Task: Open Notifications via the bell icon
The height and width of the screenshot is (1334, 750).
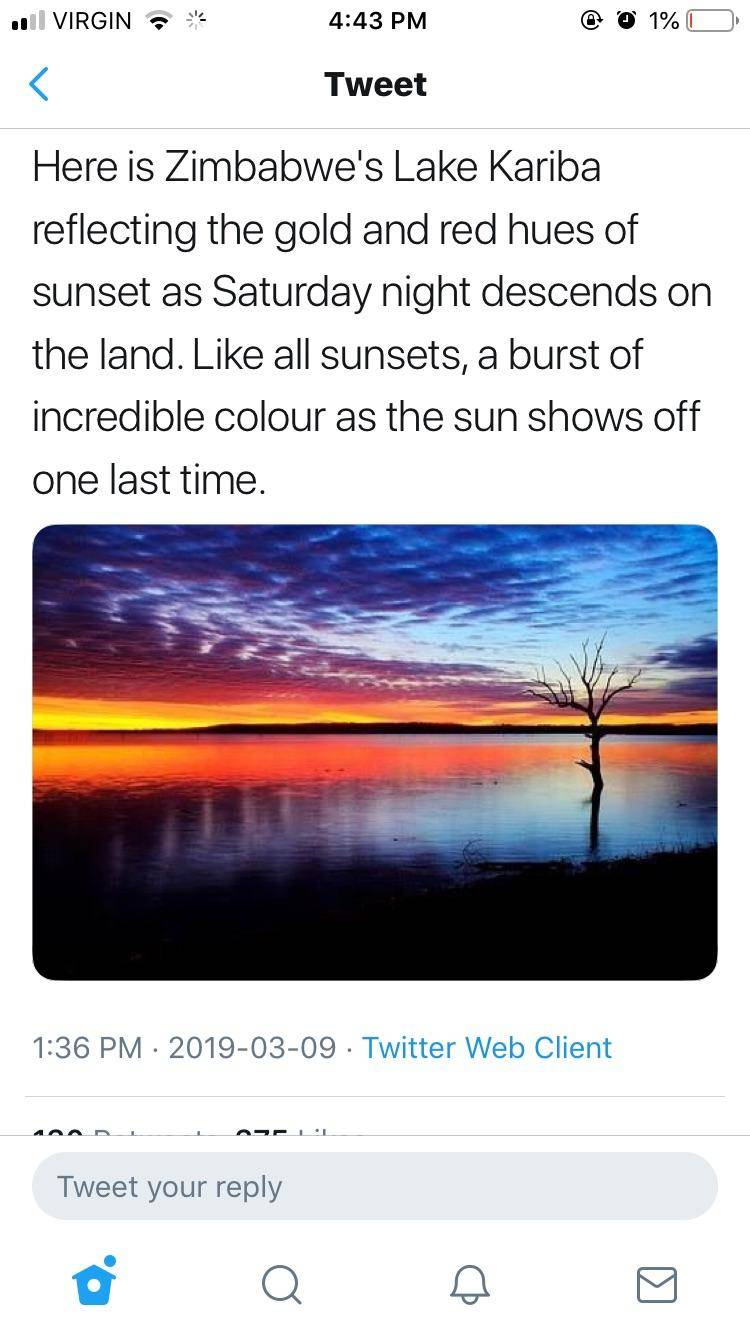Action: [x=469, y=1285]
